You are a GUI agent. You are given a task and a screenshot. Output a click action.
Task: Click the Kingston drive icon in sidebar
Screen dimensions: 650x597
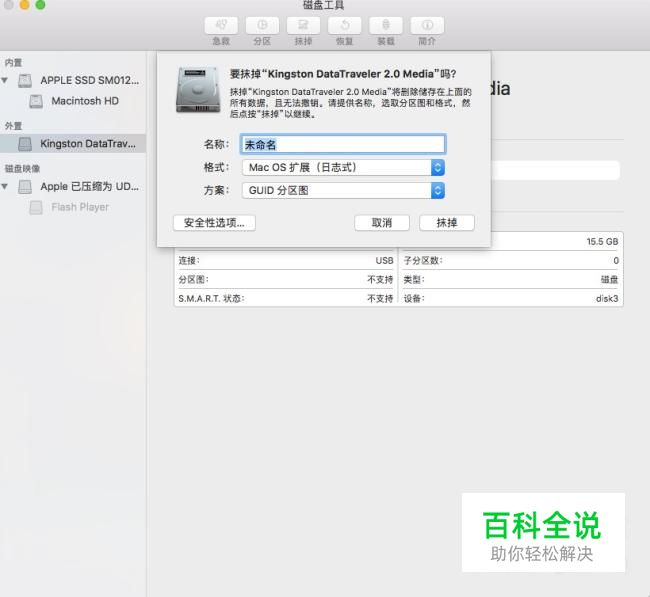pyautogui.click(x=25, y=144)
